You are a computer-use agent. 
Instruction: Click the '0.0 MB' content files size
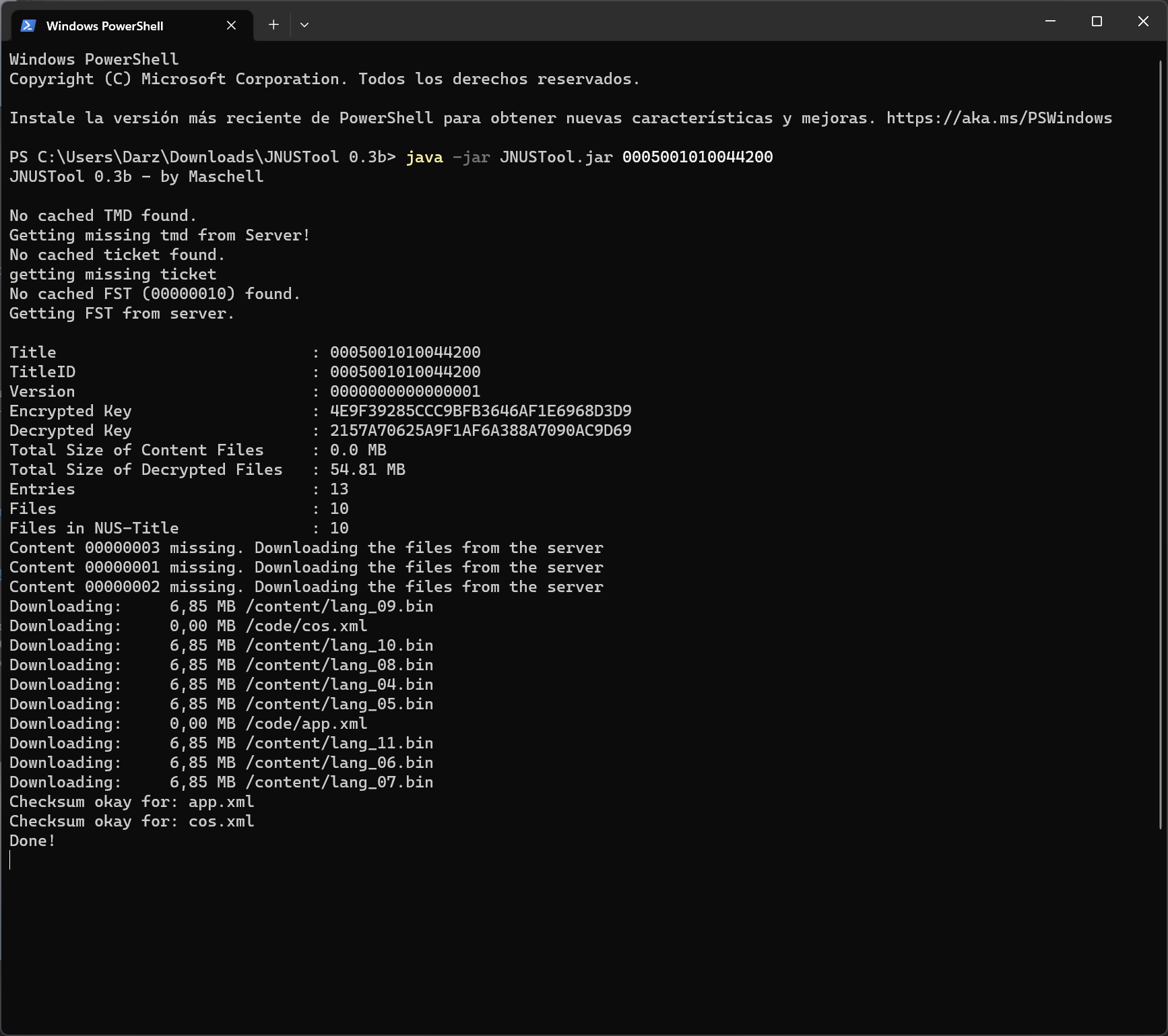358,450
